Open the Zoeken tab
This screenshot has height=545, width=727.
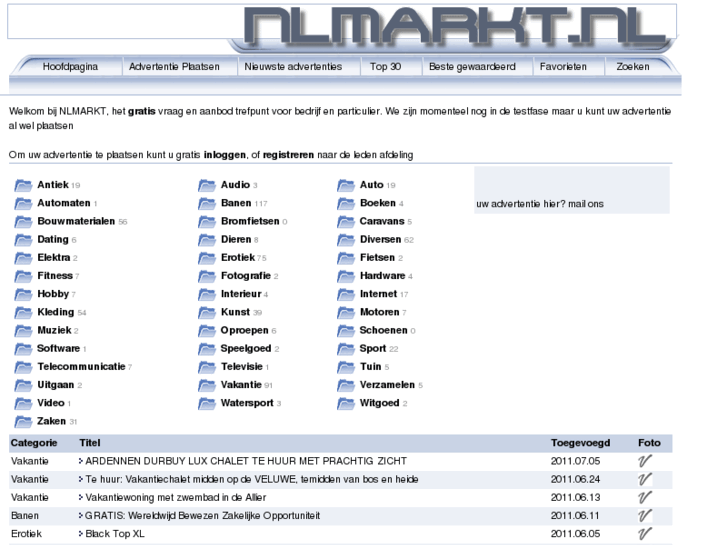click(x=632, y=67)
